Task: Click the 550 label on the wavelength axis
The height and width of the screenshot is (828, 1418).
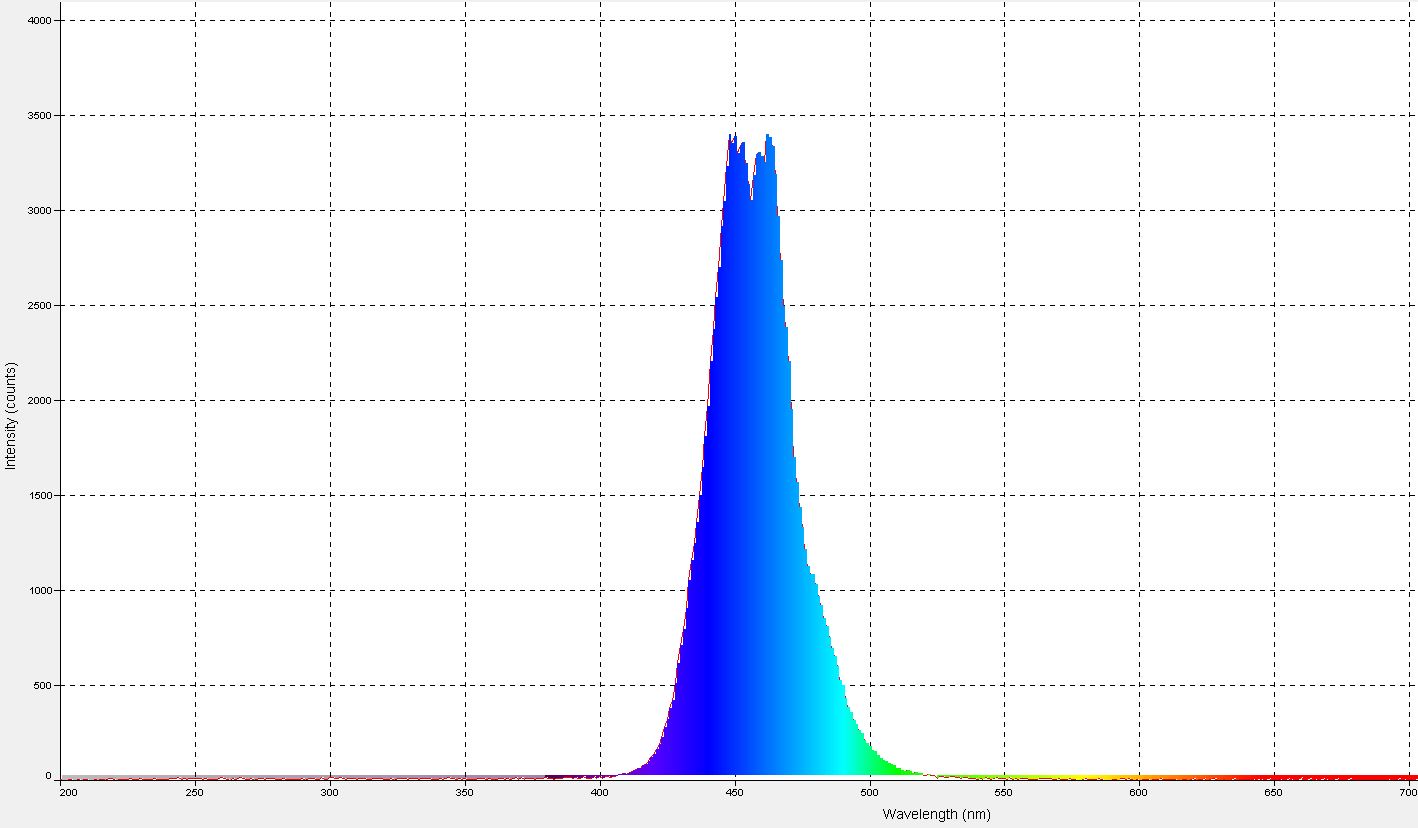Action: pos(1005,792)
